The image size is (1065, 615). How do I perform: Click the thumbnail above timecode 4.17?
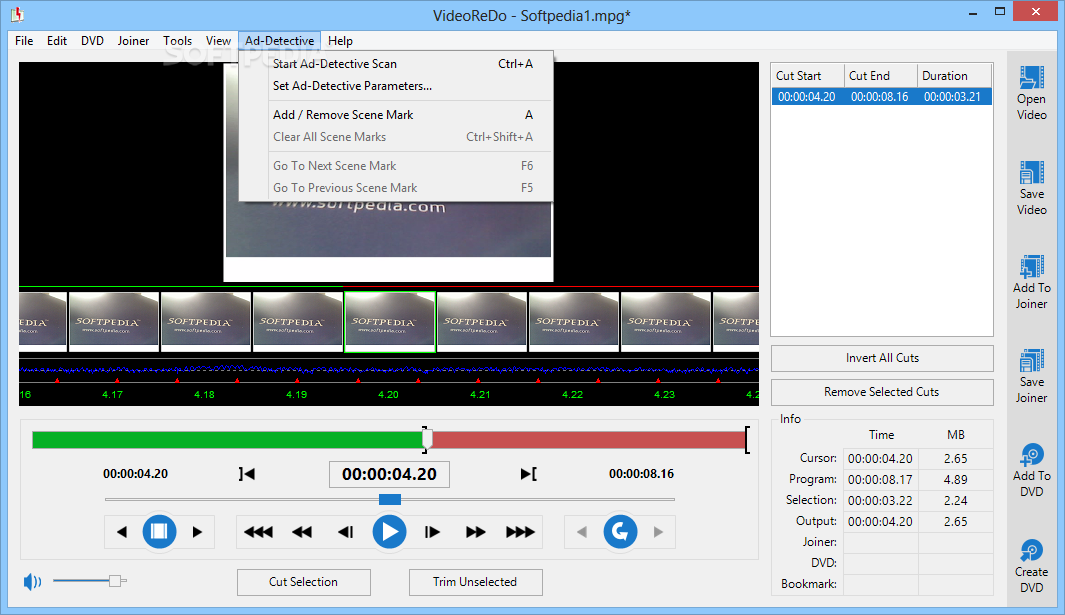click(113, 322)
